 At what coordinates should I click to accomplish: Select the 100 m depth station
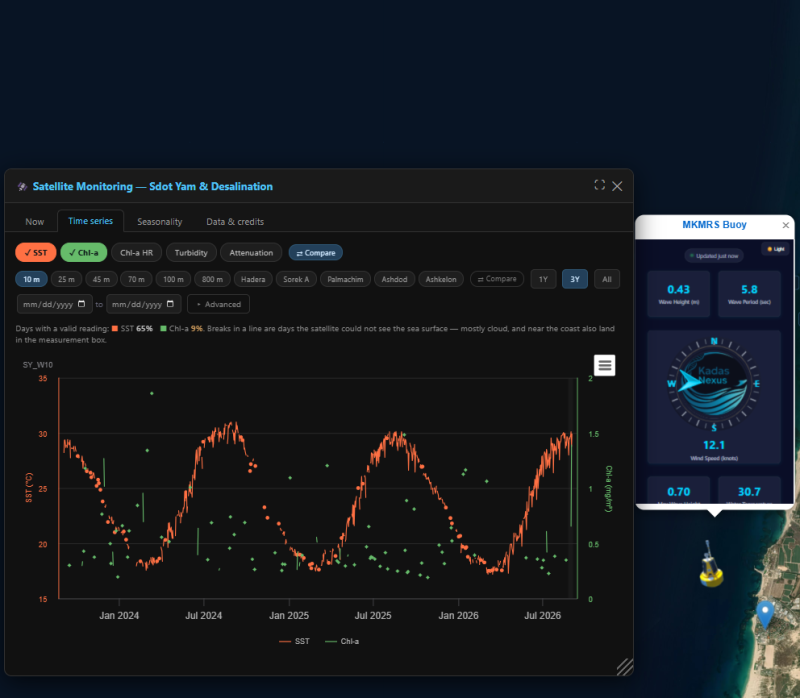[173, 279]
